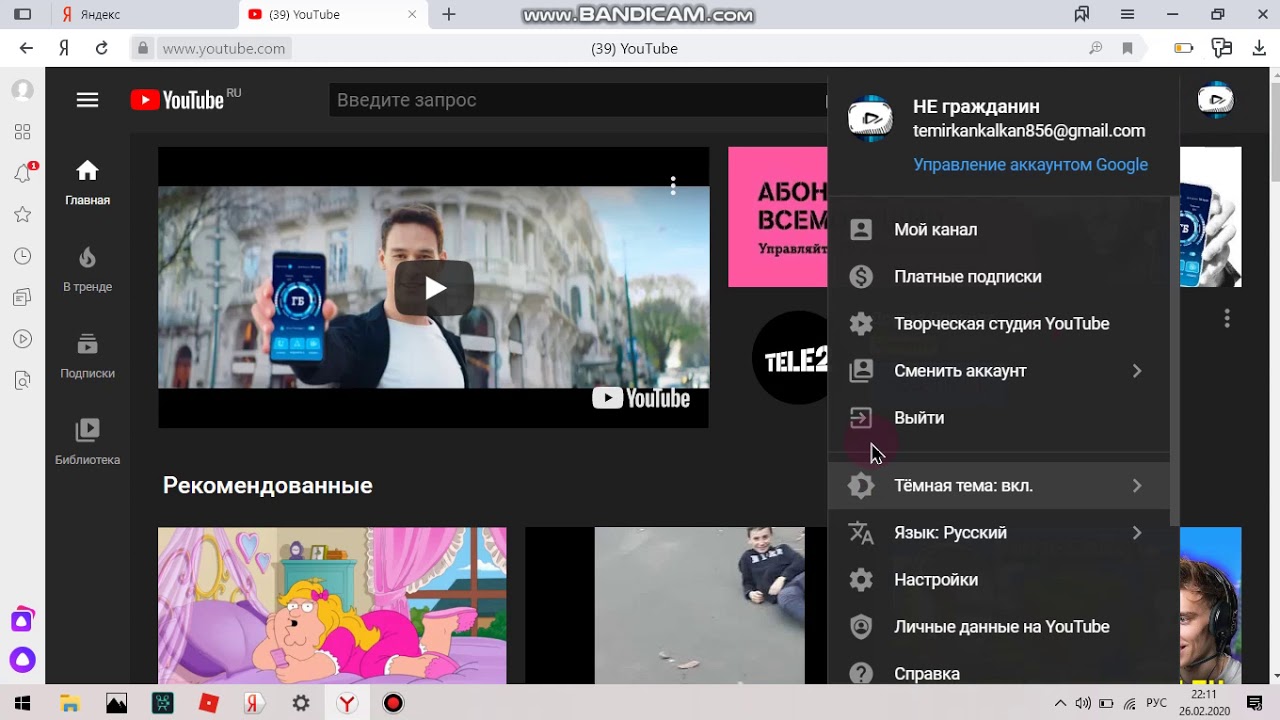
Task: Open Личные данные на YouTube
Action: pyautogui.click(x=998, y=626)
